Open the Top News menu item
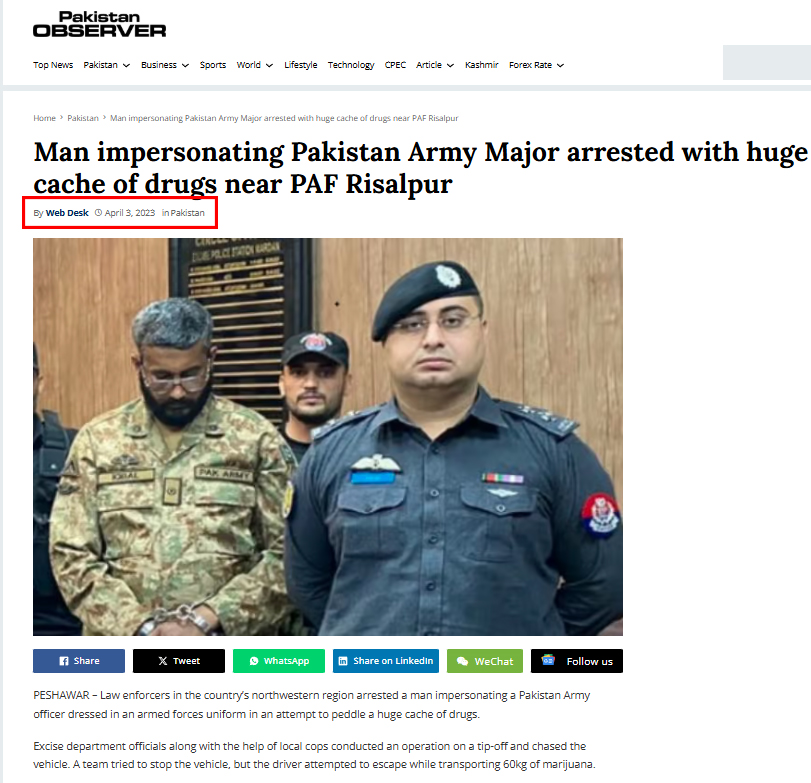The height and width of the screenshot is (783, 811). coord(53,65)
